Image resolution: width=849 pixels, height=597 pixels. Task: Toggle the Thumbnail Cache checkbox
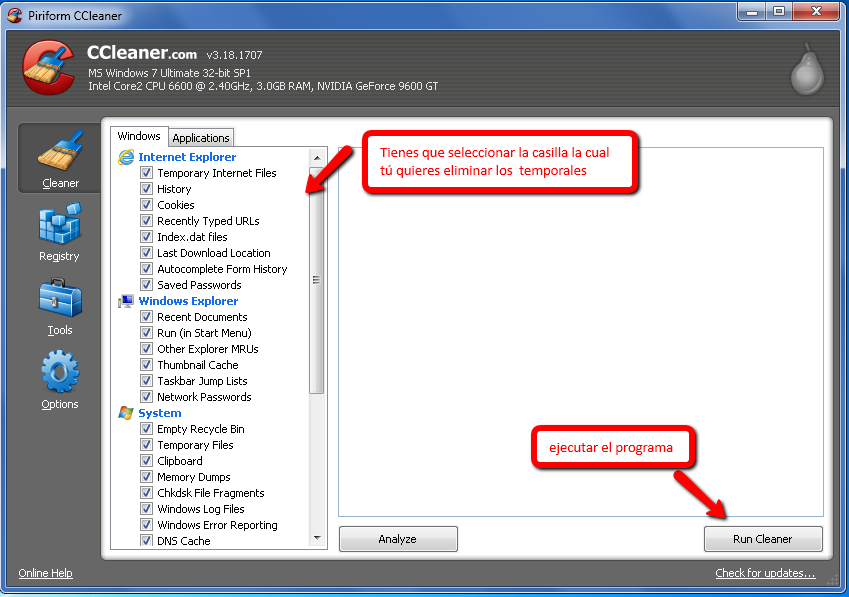coord(146,365)
